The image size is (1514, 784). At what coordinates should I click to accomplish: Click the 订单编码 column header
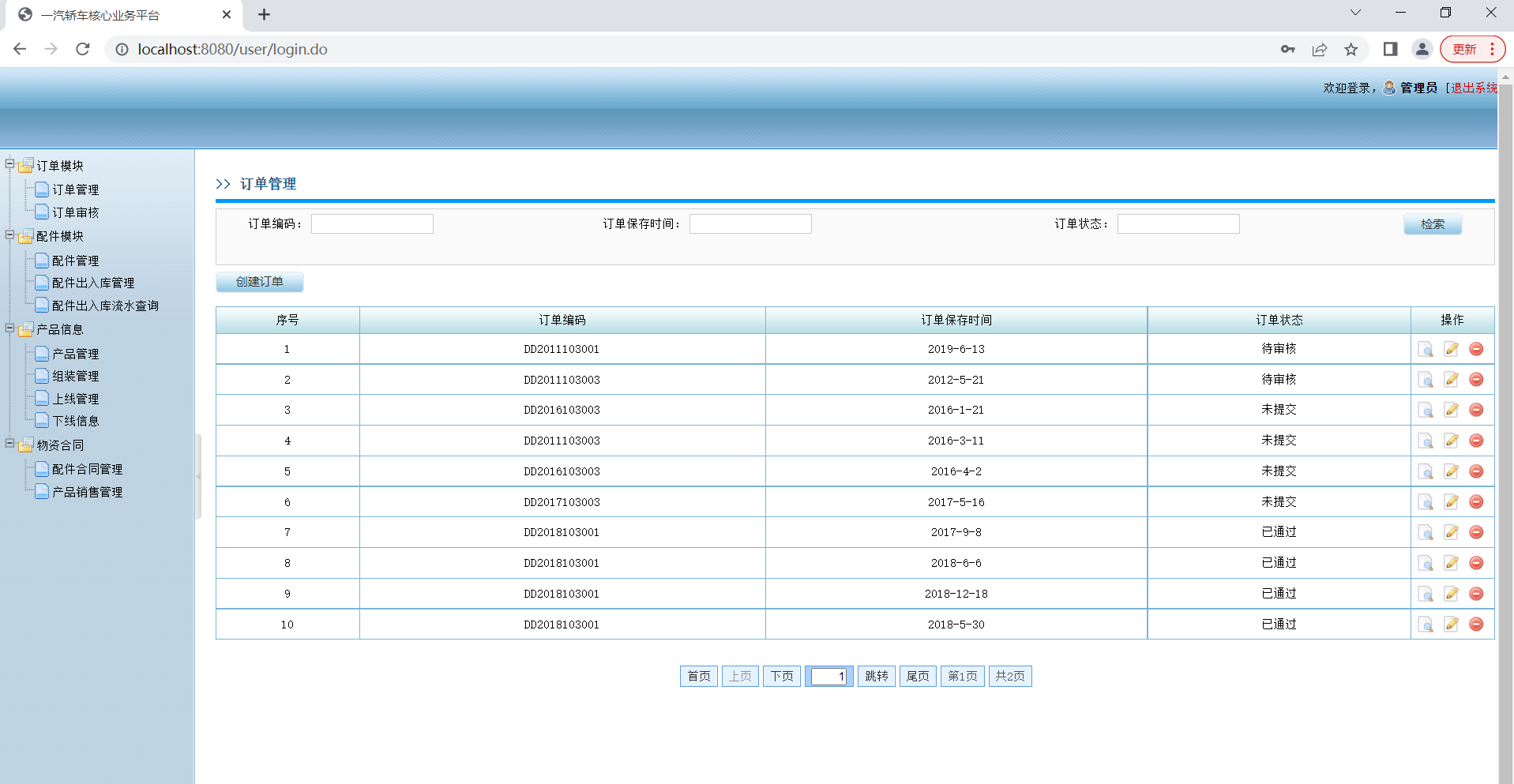point(562,320)
